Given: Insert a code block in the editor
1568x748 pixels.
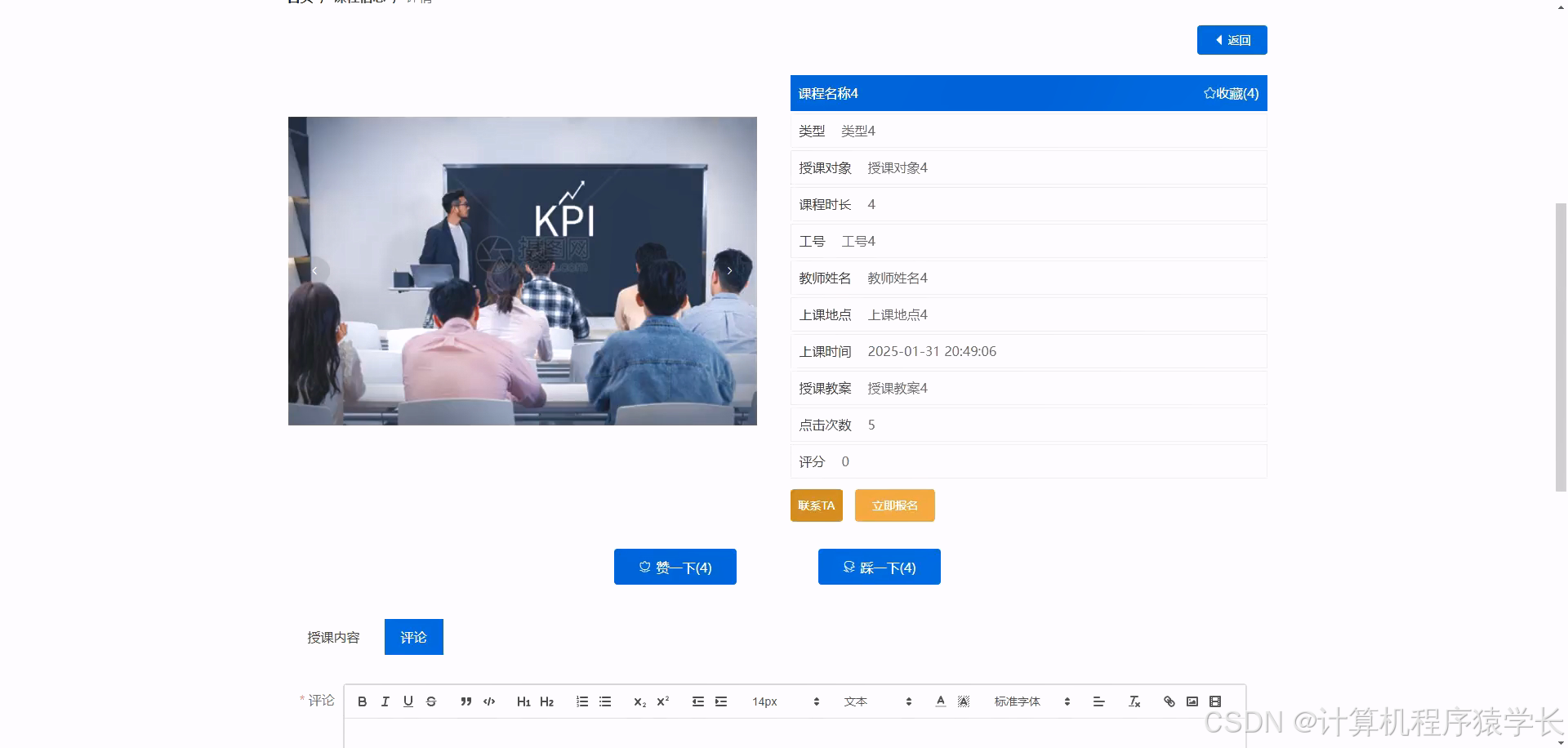Looking at the screenshot, I should coord(489,701).
